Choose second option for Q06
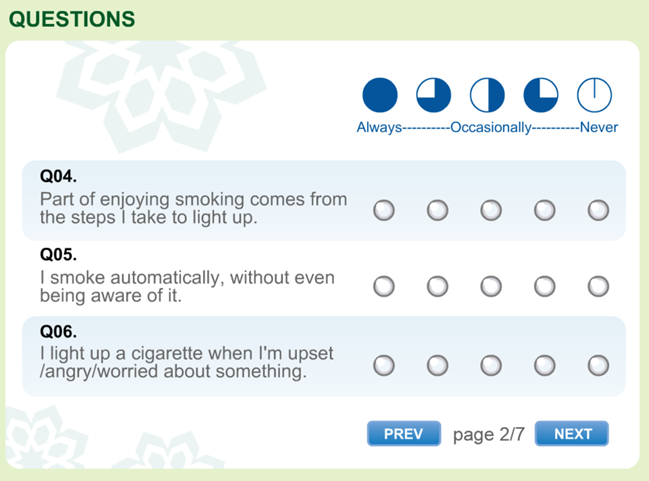Viewport: 649px width, 481px height. 437,366
